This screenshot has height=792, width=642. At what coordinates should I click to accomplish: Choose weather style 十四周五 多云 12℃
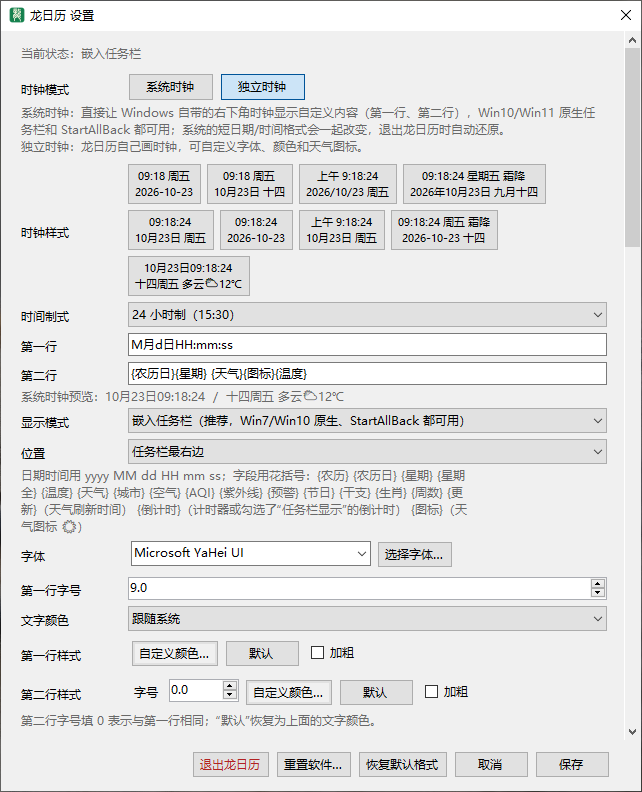[x=188, y=276]
